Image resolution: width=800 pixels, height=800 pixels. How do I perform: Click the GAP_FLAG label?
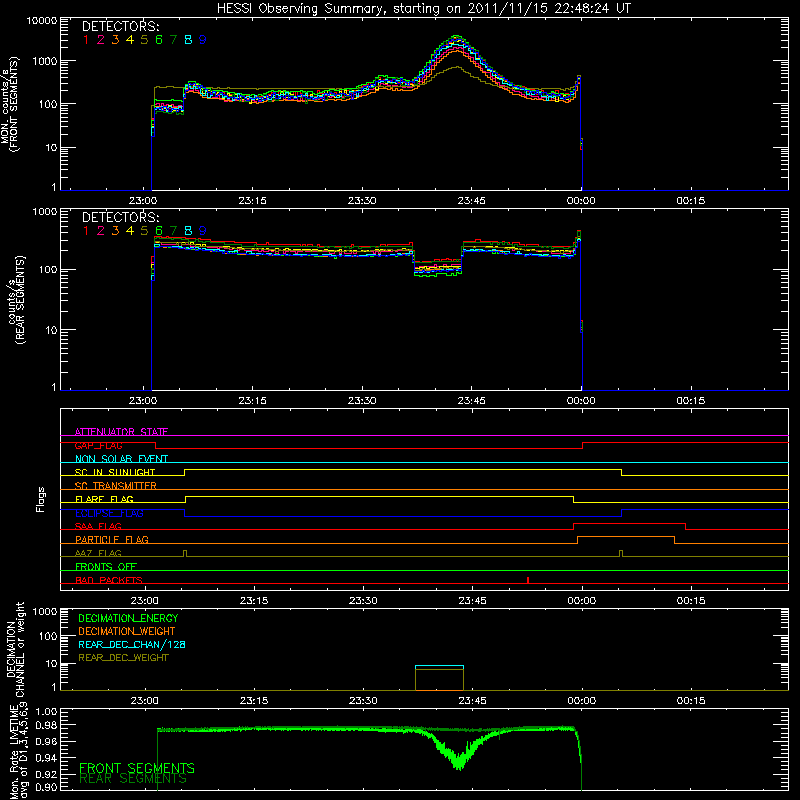[x=98, y=445]
